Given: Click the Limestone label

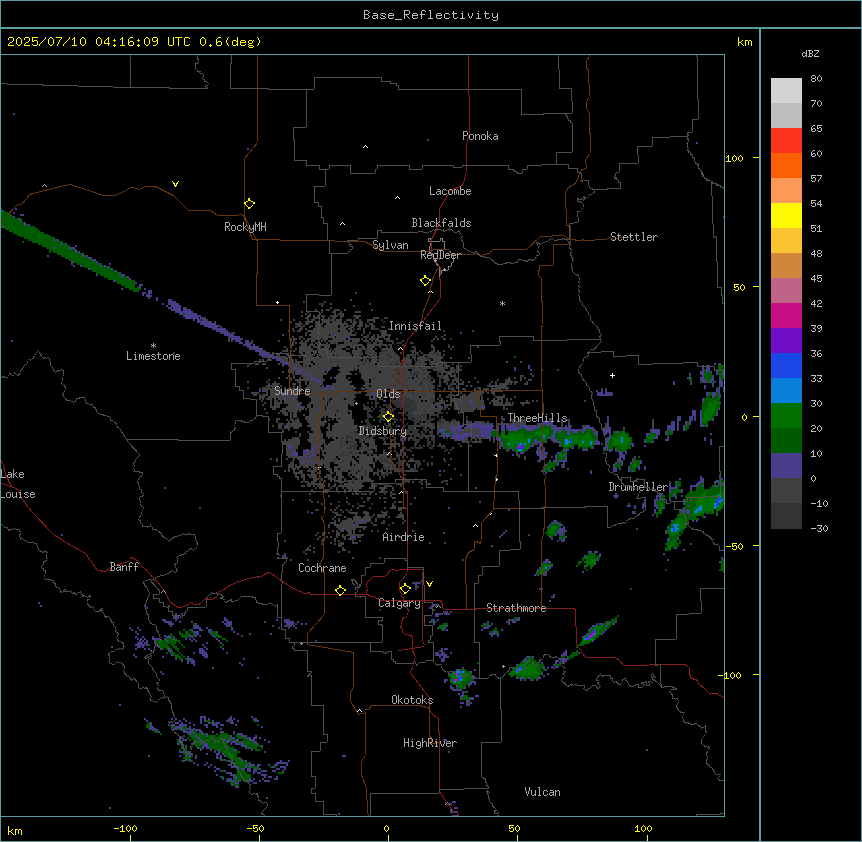Looking at the screenshot, I should [x=153, y=356].
